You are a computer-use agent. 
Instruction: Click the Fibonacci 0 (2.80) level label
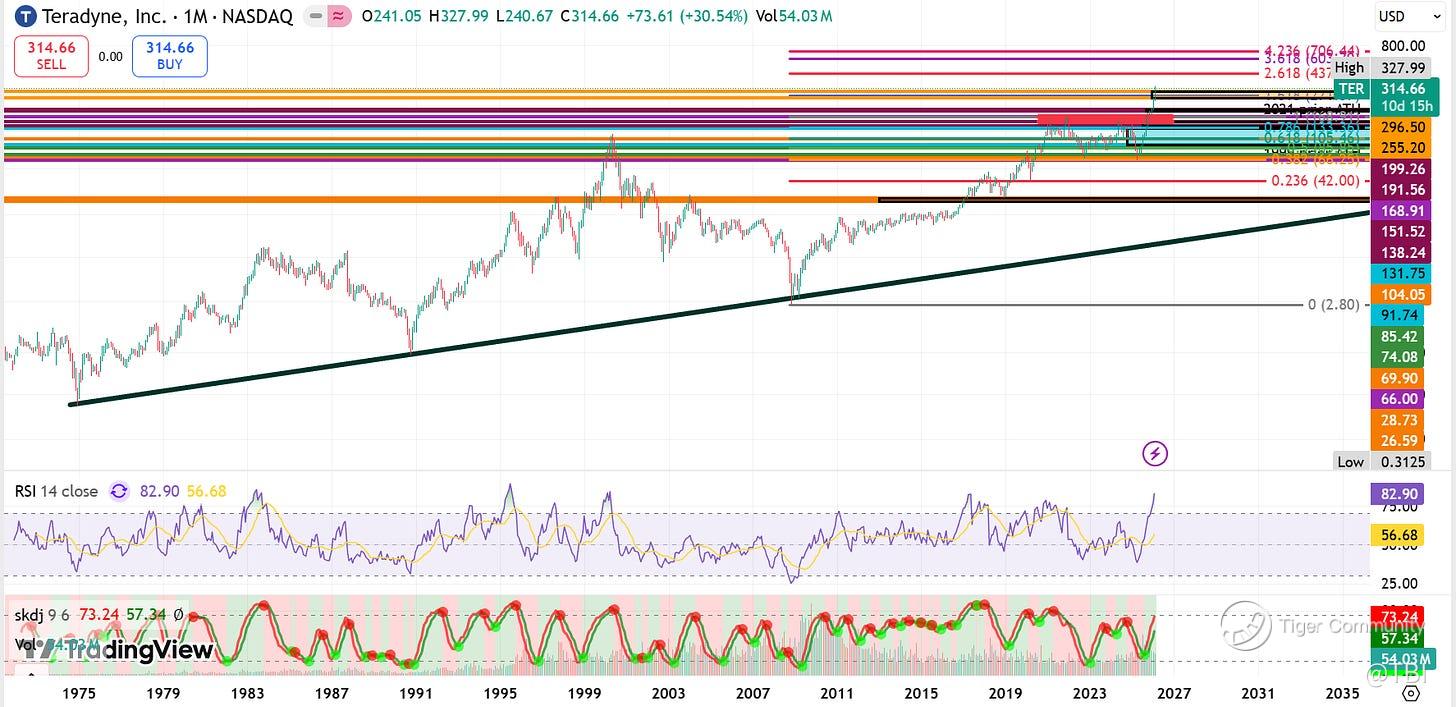1333,304
